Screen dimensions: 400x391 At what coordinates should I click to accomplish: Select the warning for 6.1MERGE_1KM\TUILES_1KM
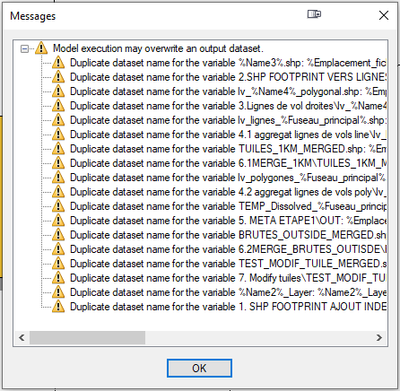[228, 163]
